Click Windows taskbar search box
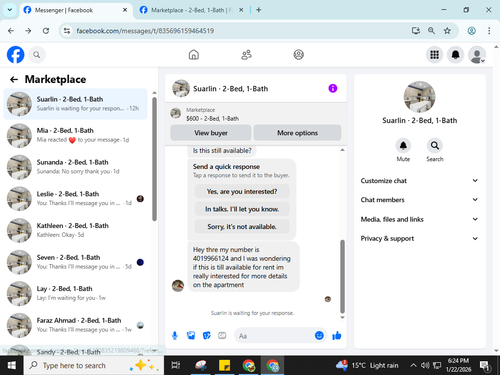Viewport: 500px width, 375px height. [94, 365]
